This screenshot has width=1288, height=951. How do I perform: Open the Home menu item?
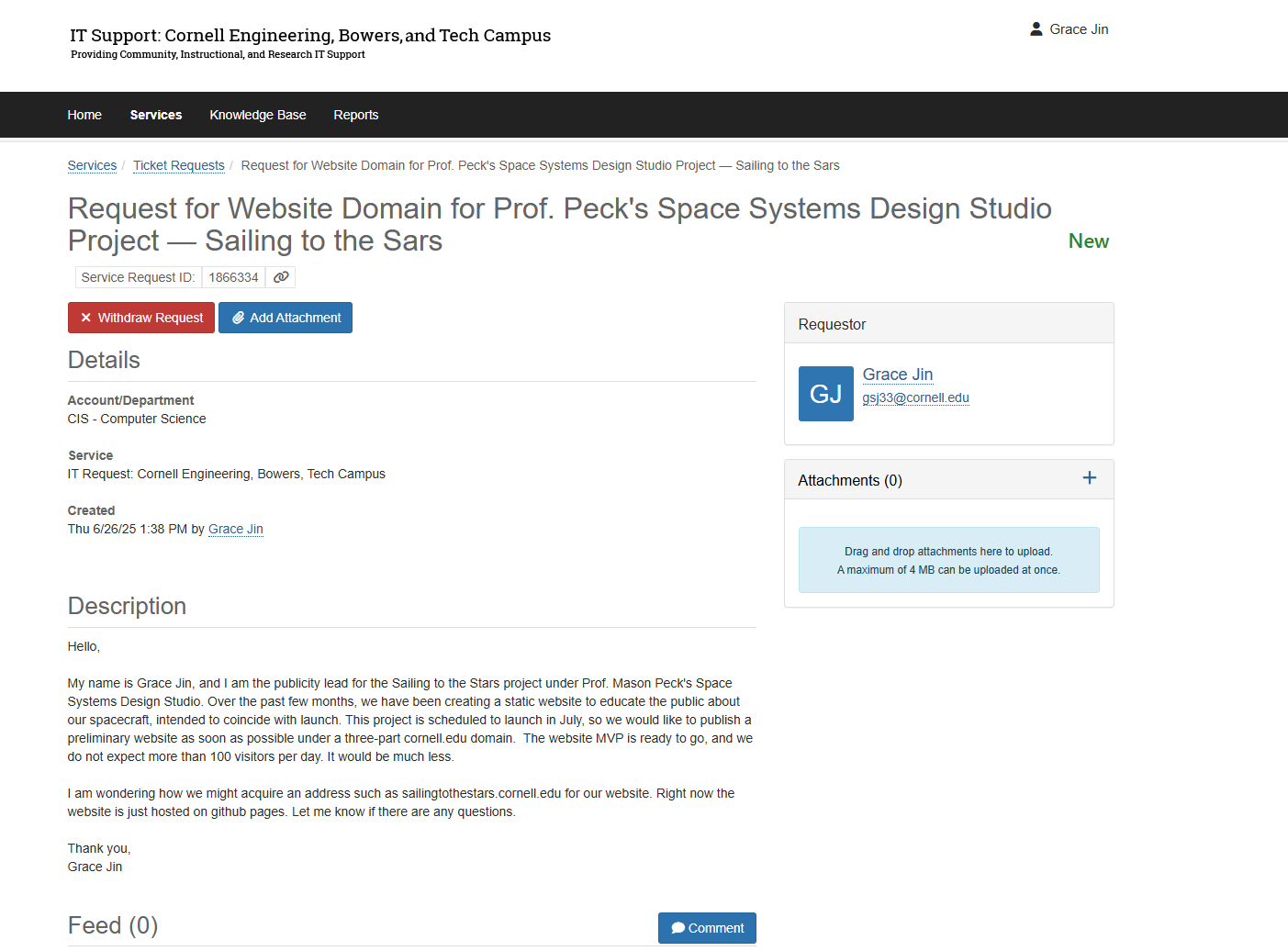[84, 115]
